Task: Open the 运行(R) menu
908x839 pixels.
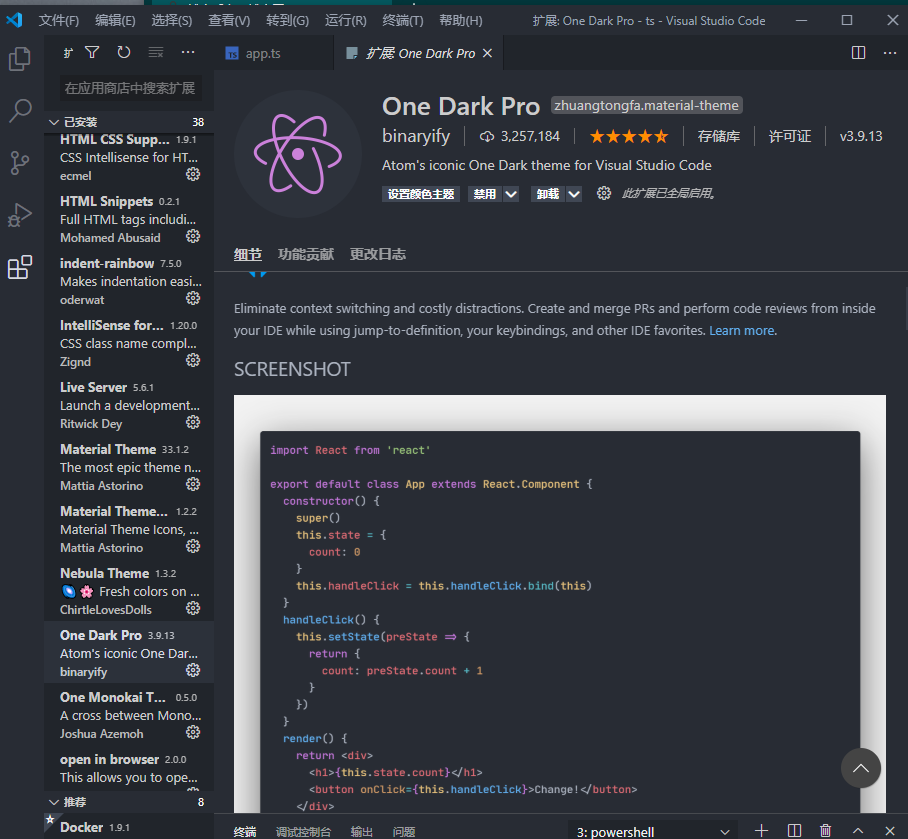Action: tap(346, 21)
